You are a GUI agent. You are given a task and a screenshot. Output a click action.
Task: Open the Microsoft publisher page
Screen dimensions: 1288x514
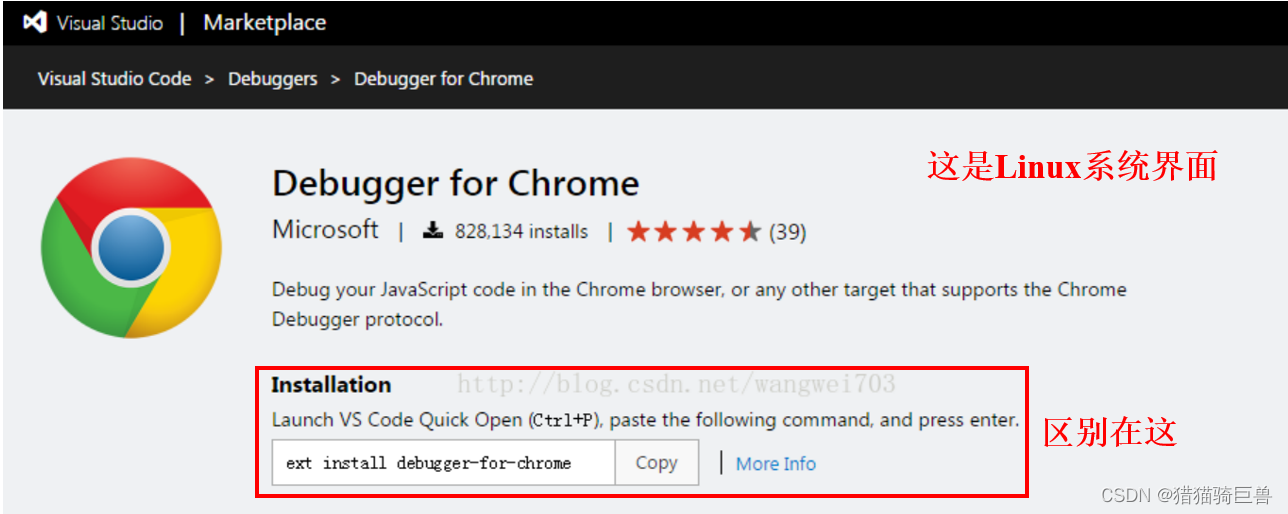325,230
